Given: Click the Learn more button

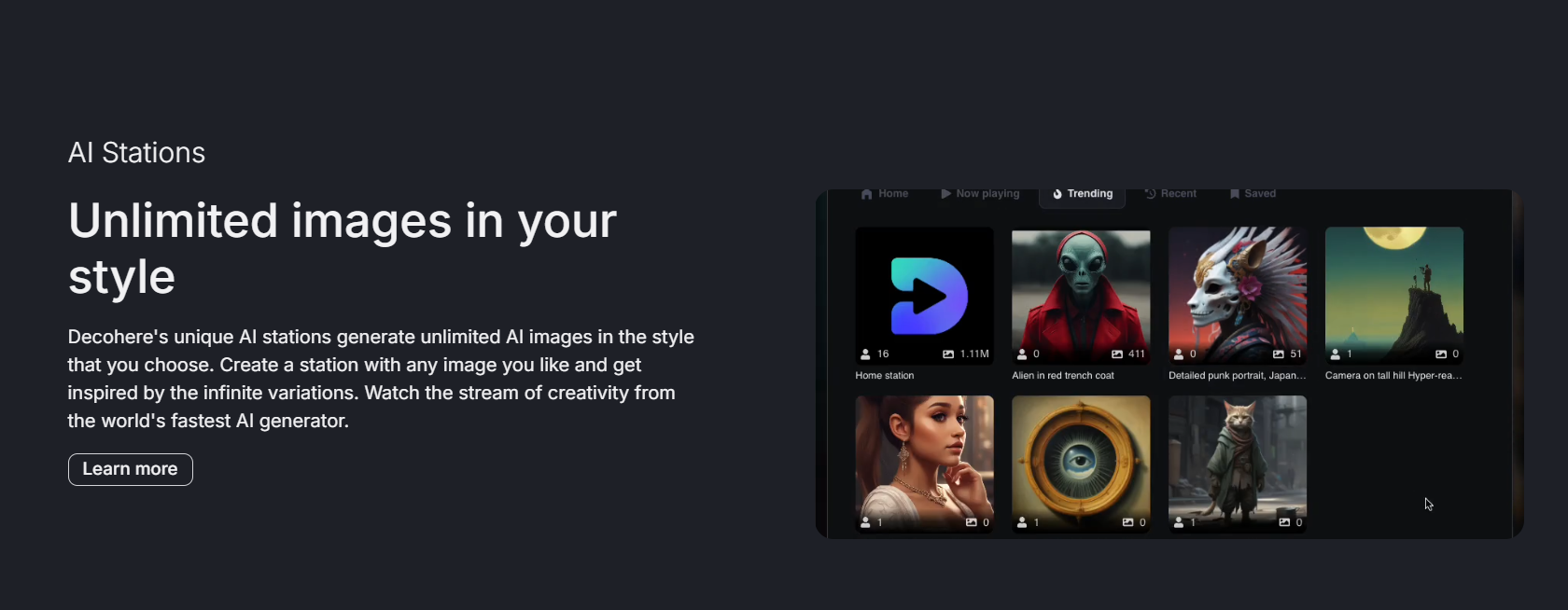Looking at the screenshot, I should click(x=130, y=469).
